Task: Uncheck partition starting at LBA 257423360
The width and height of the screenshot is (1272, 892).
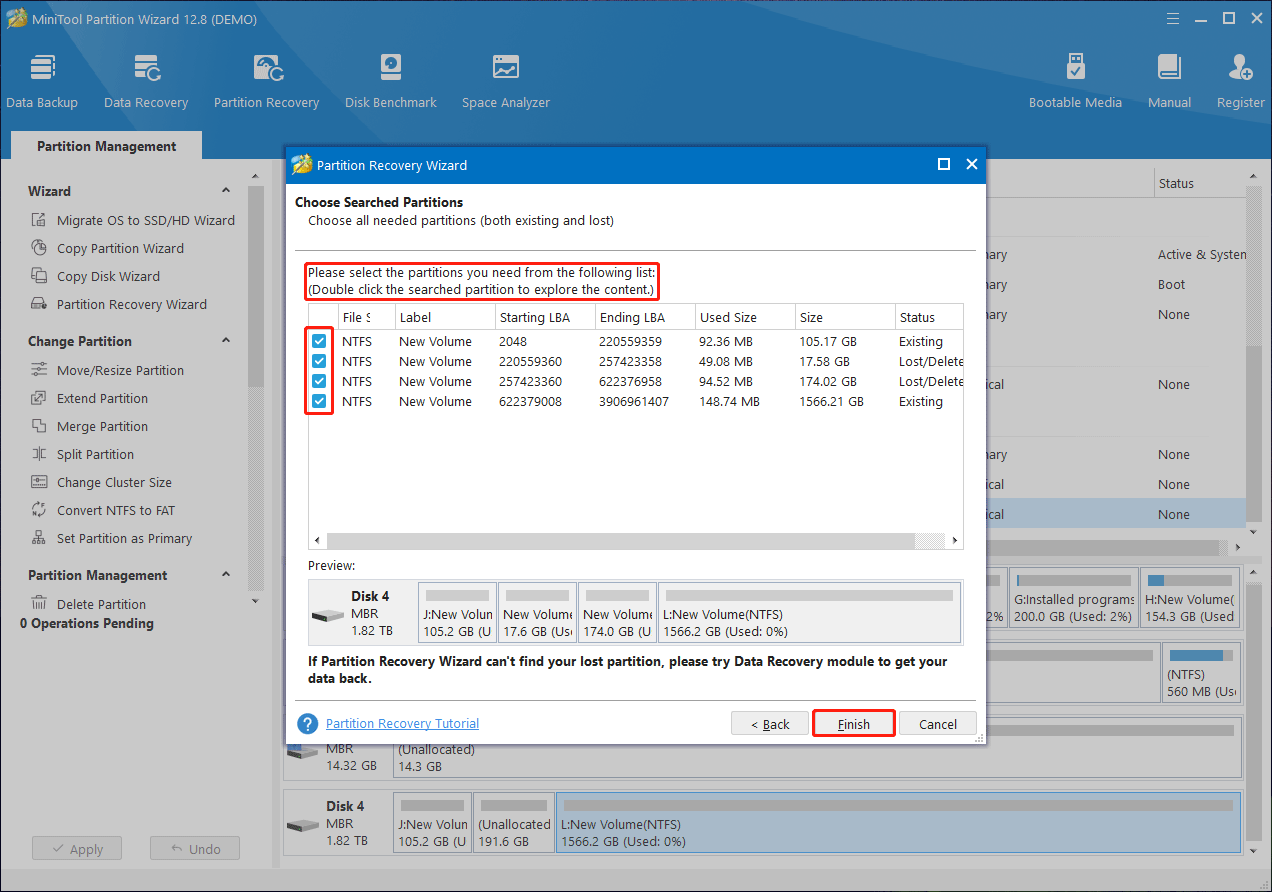Action: pyautogui.click(x=319, y=381)
